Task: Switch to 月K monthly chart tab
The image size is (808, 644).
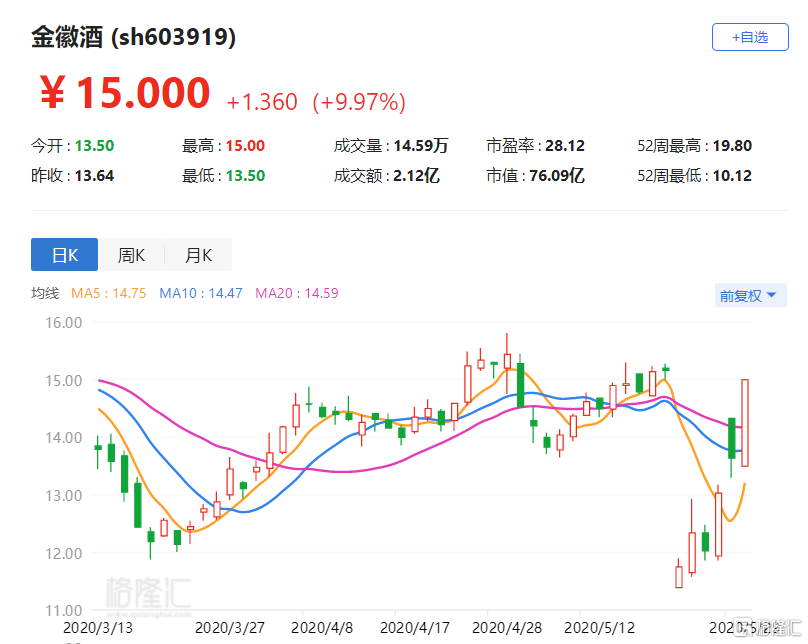Action: (x=198, y=255)
